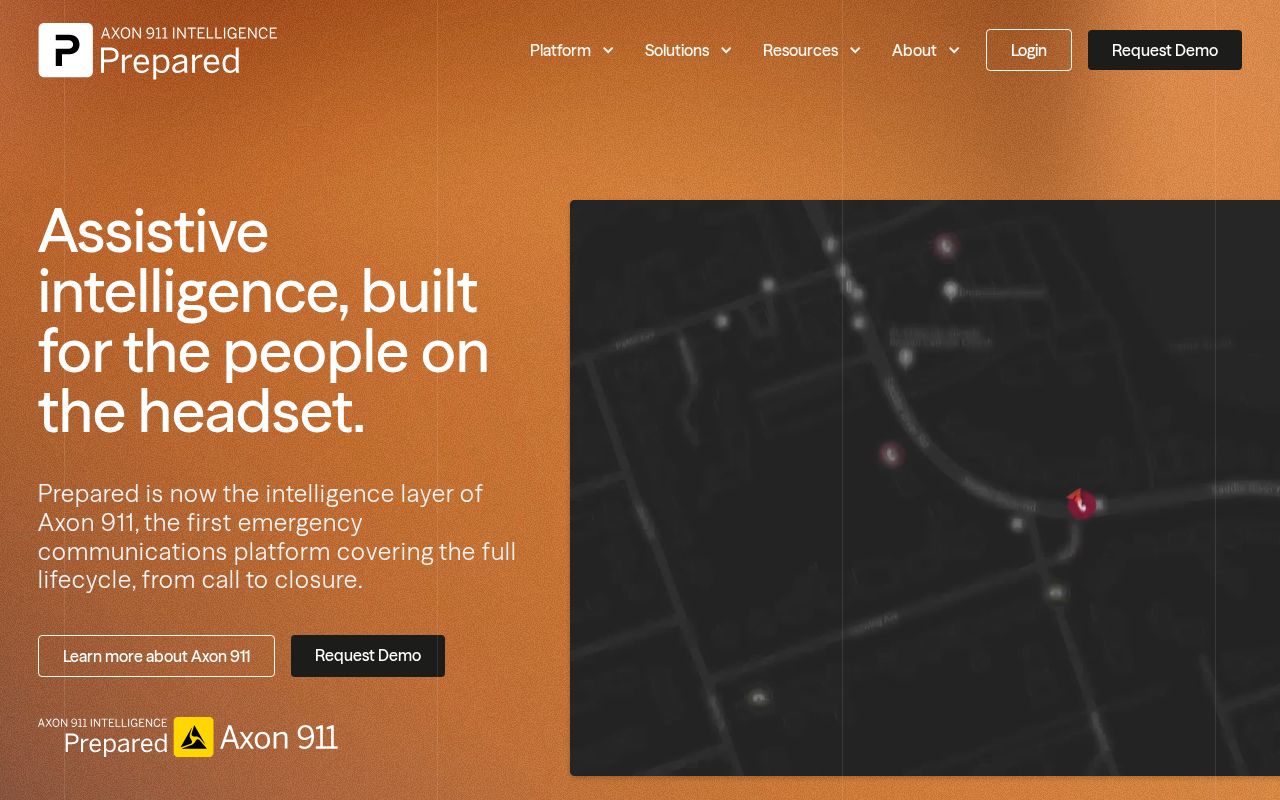Click Learn more about Axon 911

156,656
